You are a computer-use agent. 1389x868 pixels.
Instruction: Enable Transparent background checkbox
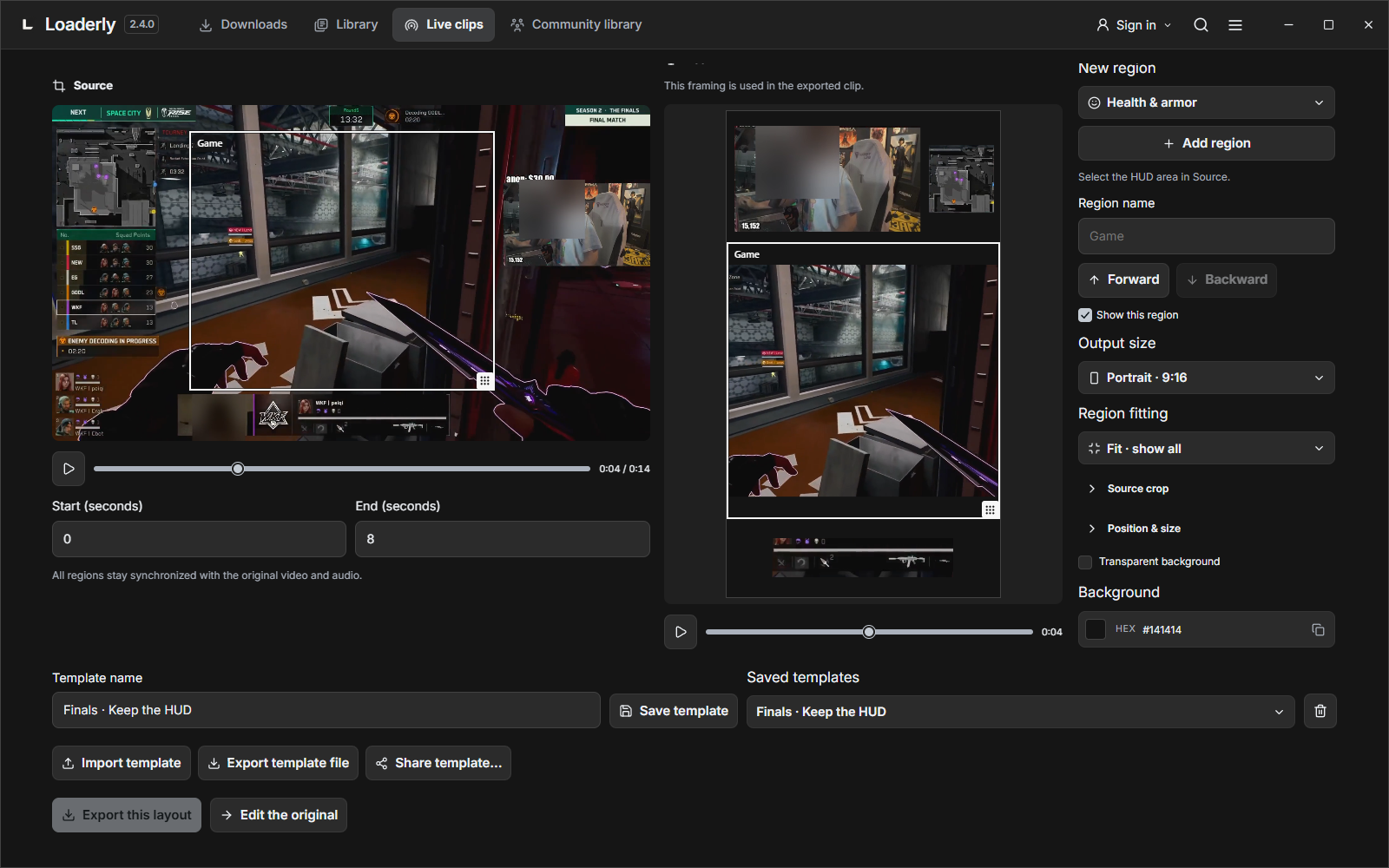pyautogui.click(x=1085, y=562)
